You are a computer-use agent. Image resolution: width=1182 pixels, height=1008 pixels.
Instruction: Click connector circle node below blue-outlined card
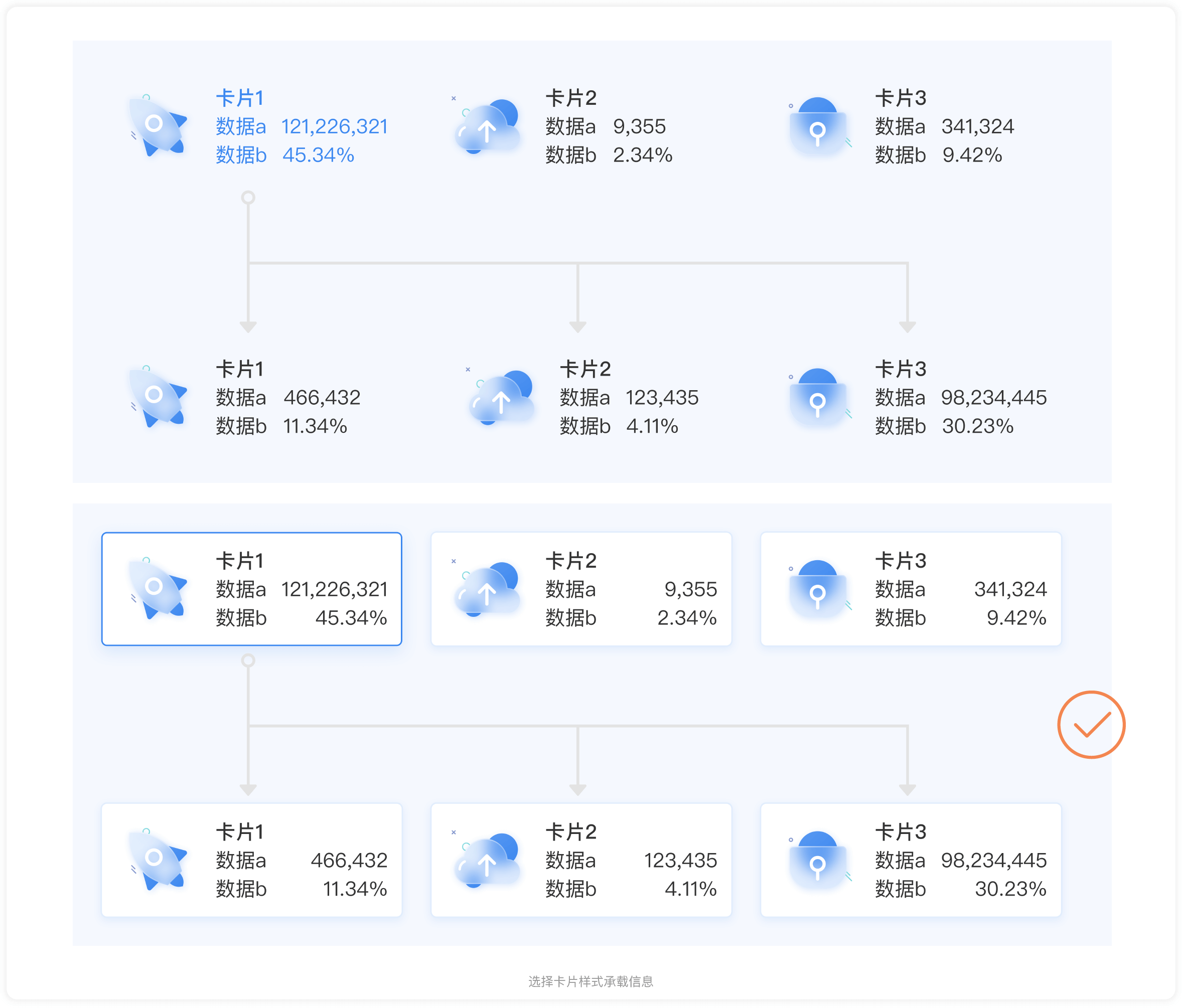[247, 661]
